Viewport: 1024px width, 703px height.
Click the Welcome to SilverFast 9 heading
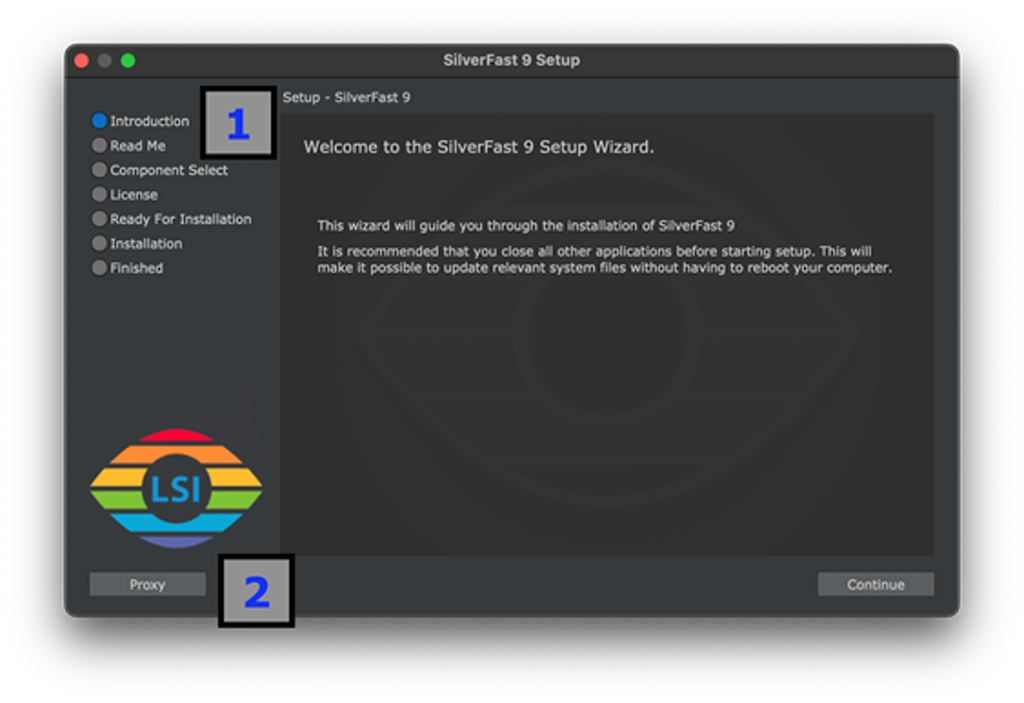(478, 147)
